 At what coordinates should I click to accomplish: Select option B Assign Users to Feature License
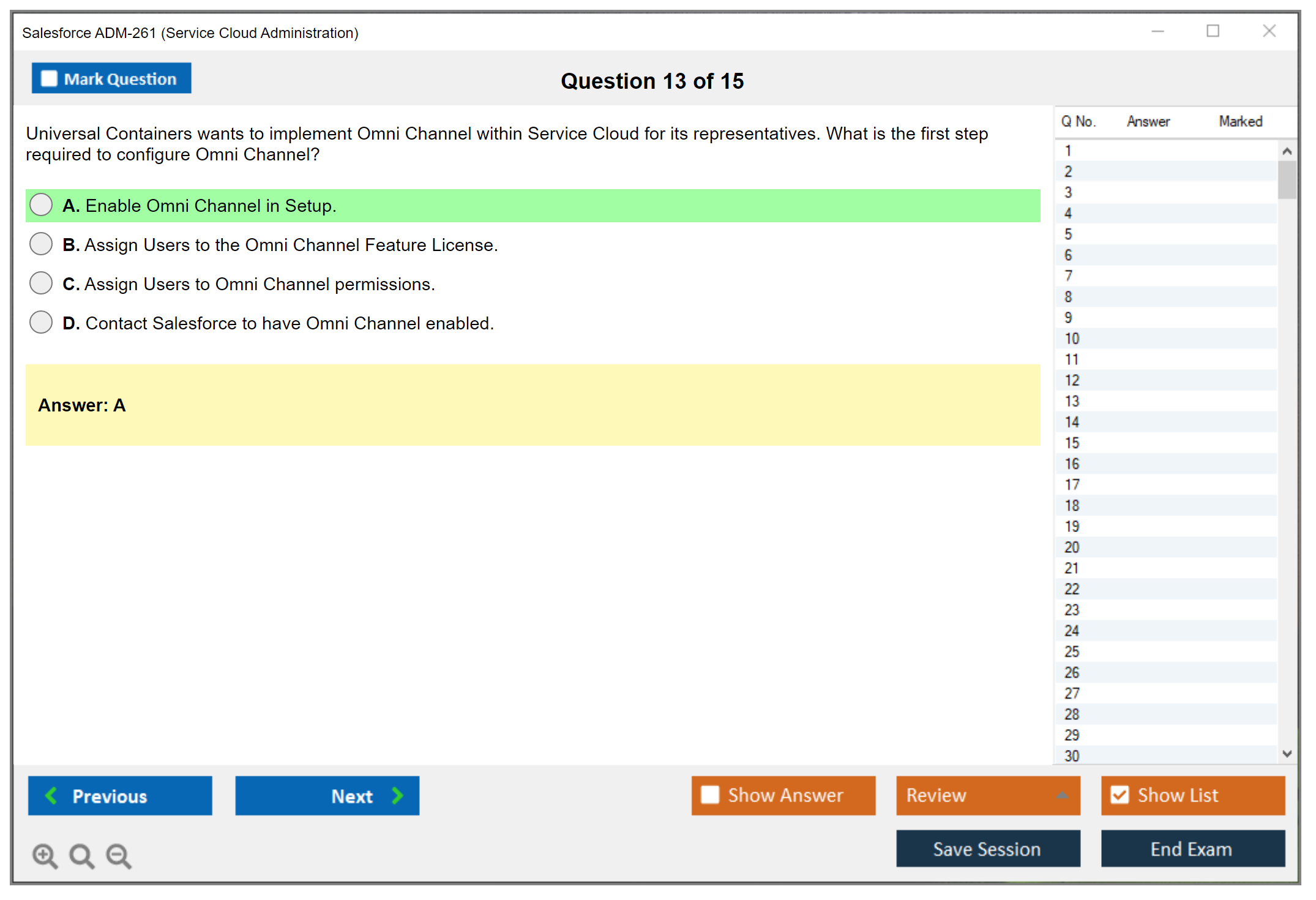pyautogui.click(x=41, y=244)
